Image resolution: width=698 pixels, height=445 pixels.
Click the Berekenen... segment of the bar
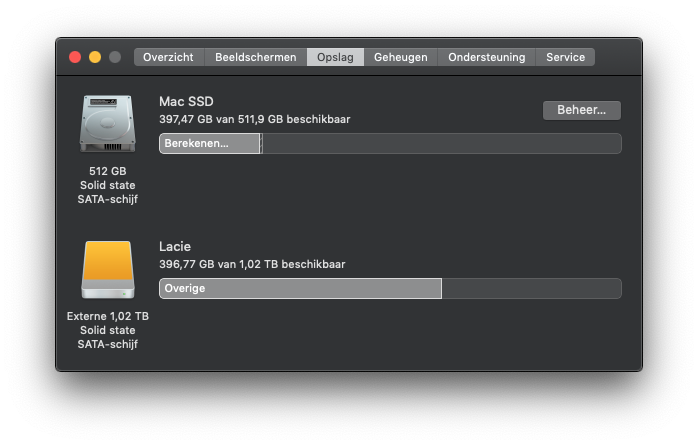(x=209, y=143)
